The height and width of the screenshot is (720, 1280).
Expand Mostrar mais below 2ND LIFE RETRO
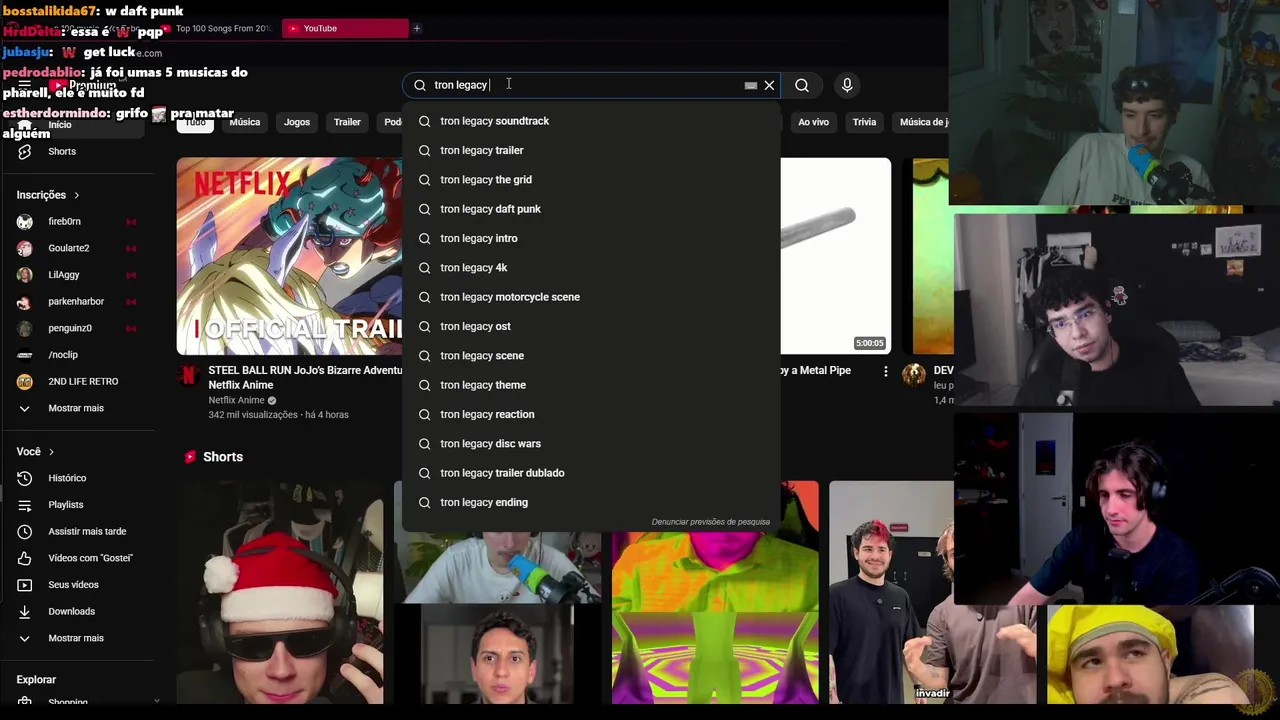76,408
